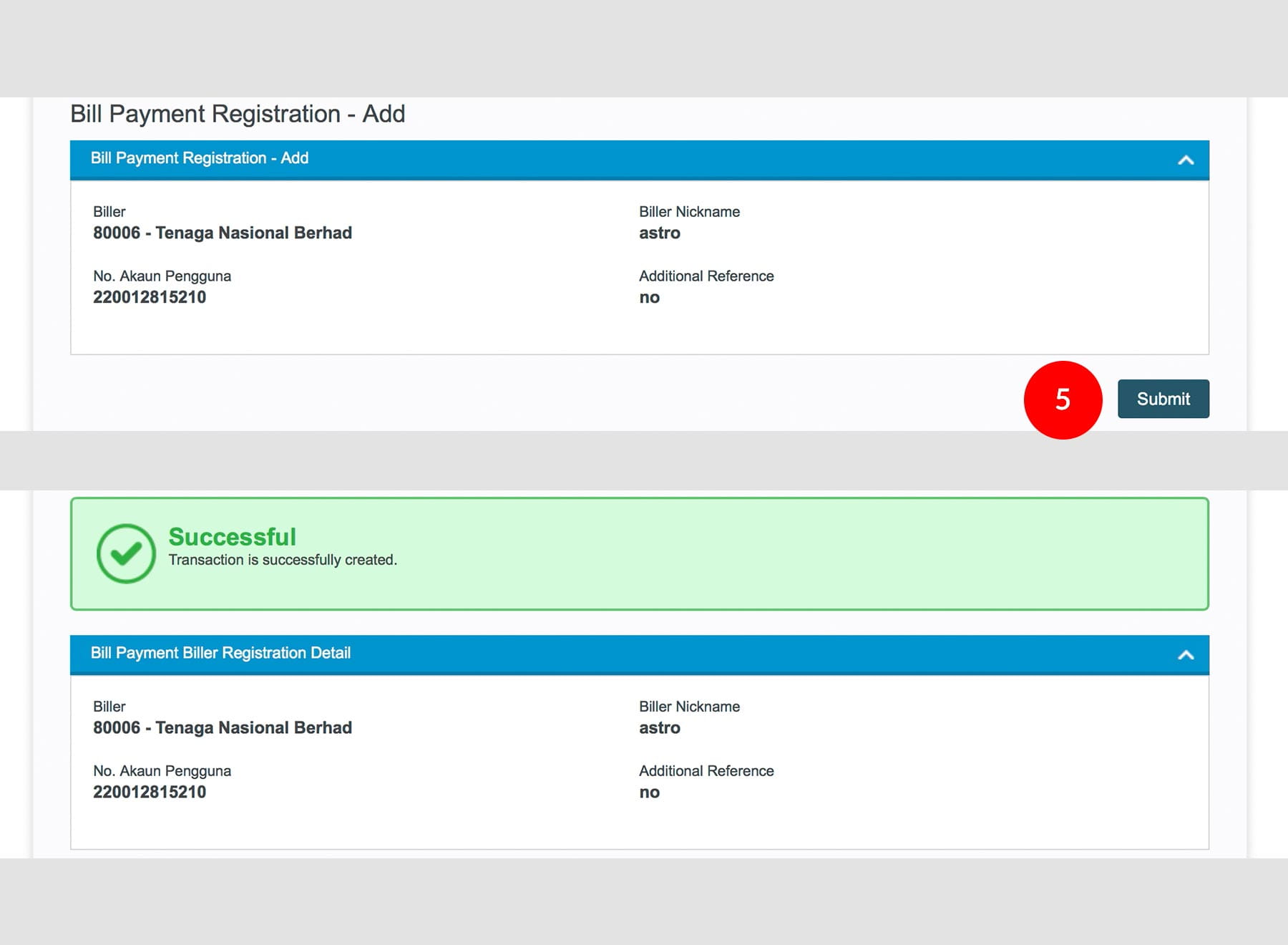
Task: Click the blue 'Bill Payment Registration - Add' header title
Action: point(199,158)
